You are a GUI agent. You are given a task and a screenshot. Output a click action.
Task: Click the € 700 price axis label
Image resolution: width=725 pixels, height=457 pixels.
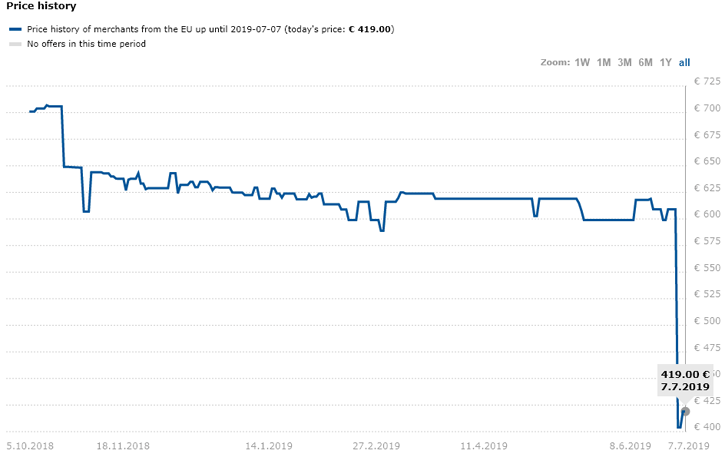pyautogui.click(x=707, y=108)
